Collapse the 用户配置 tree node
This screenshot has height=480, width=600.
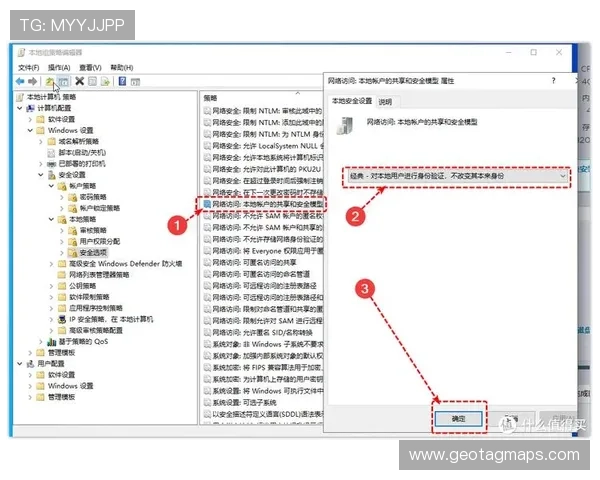pyautogui.click(x=20, y=364)
